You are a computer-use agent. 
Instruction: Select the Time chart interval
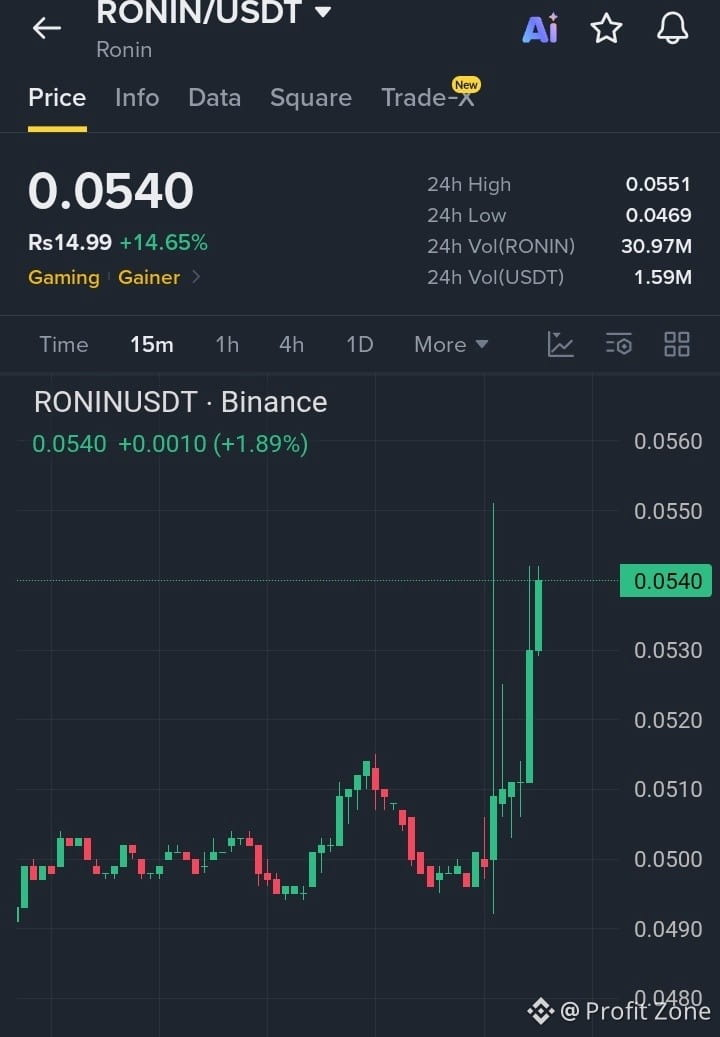[63, 345]
